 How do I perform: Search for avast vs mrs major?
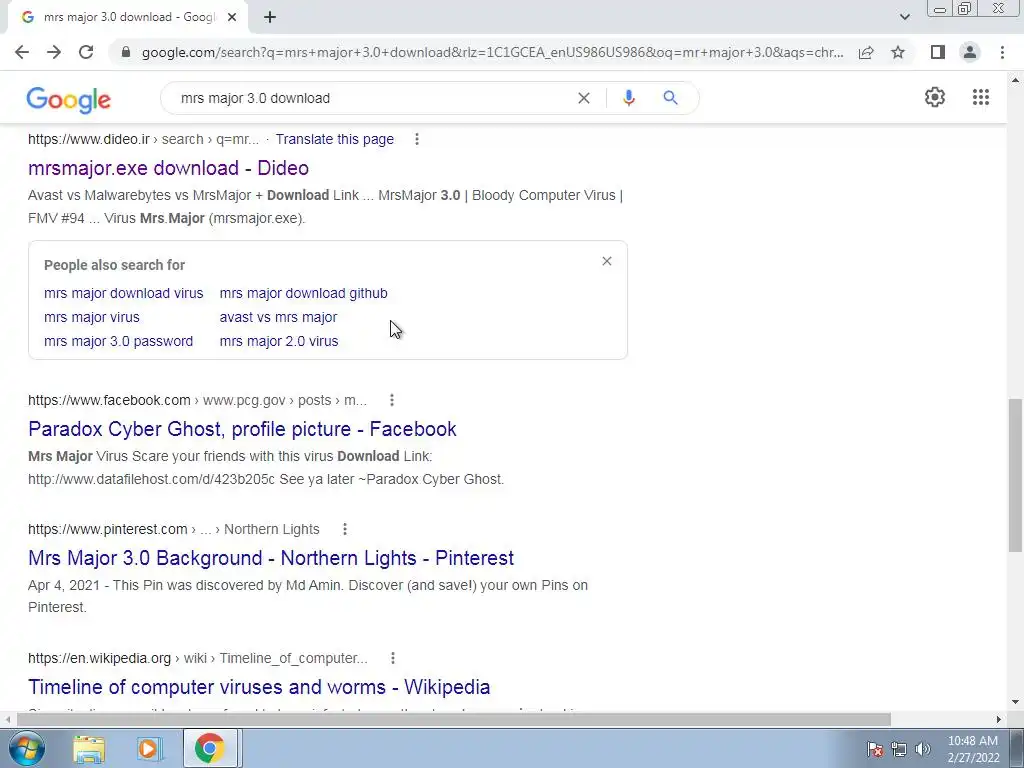[x=278, y=317]
